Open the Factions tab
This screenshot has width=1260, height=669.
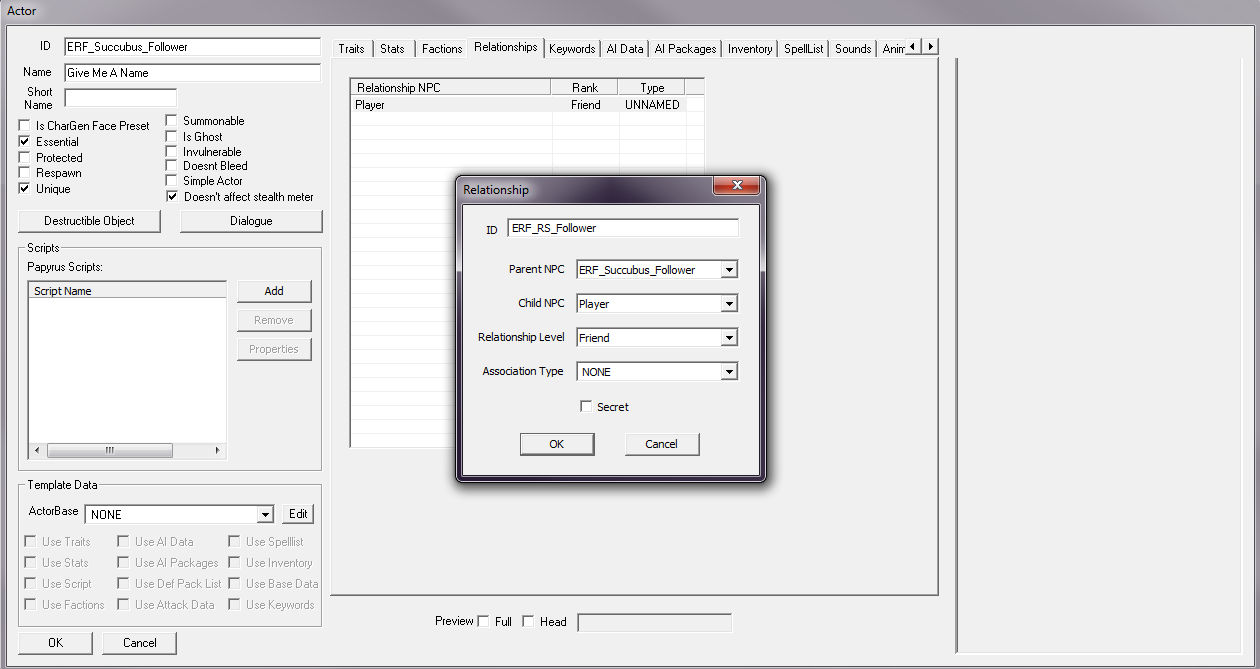pyautogui.click(x=441, y=49)
